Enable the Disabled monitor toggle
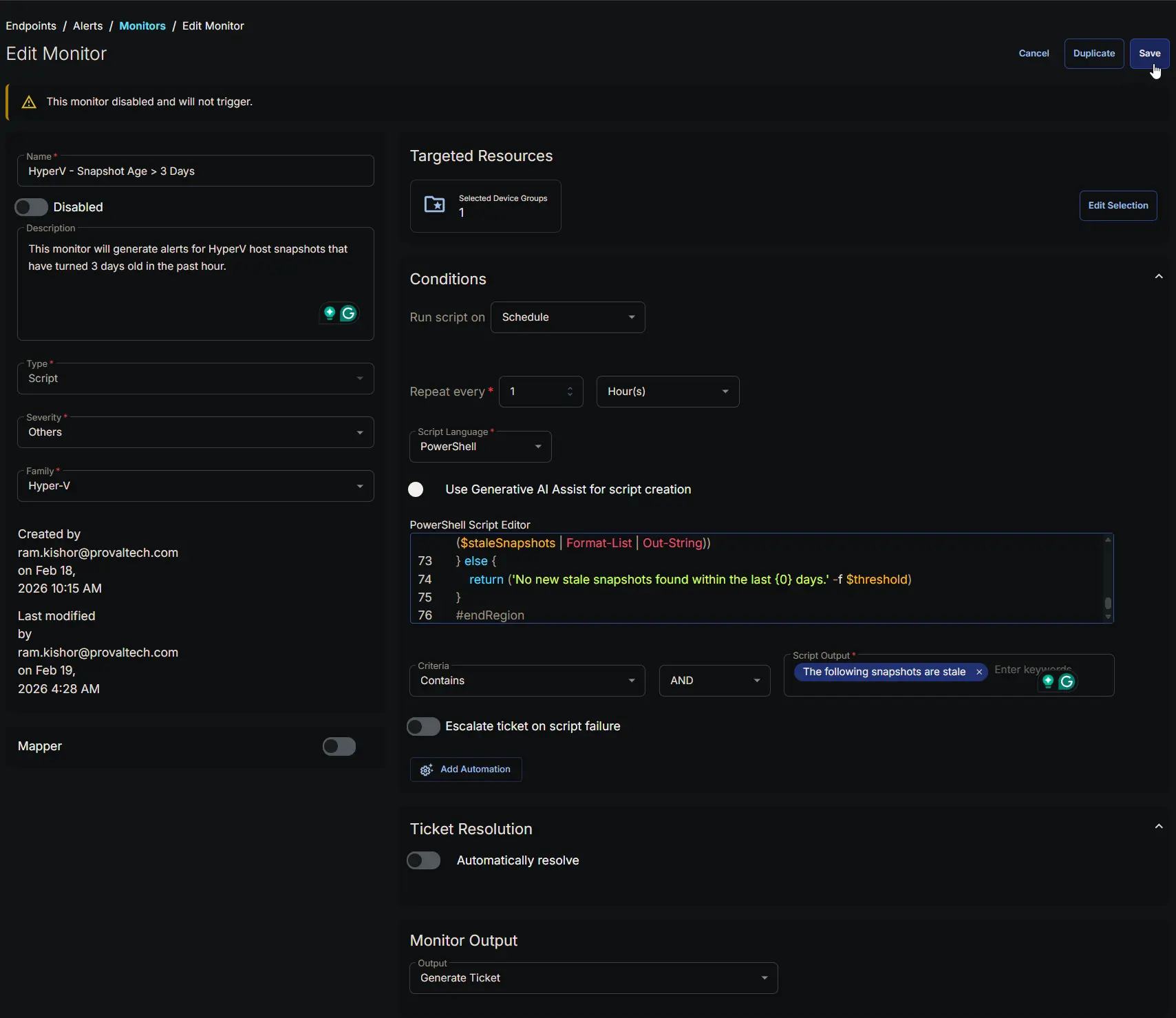The image size is (1176, 1018). pos(32,207)
